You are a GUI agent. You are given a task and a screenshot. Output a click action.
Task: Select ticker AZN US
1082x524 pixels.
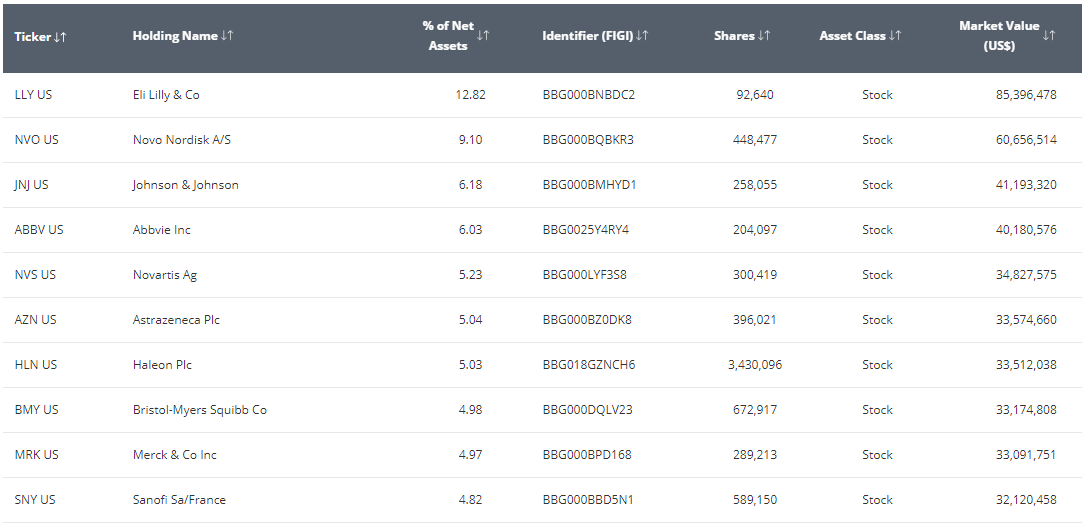tap(36, 320)
